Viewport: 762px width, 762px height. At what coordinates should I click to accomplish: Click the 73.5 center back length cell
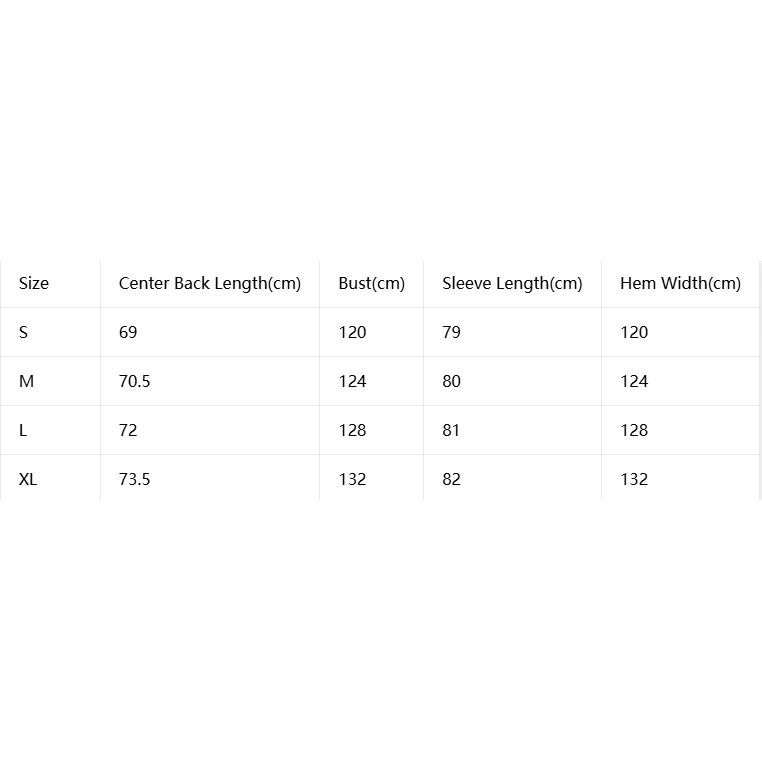134,480
